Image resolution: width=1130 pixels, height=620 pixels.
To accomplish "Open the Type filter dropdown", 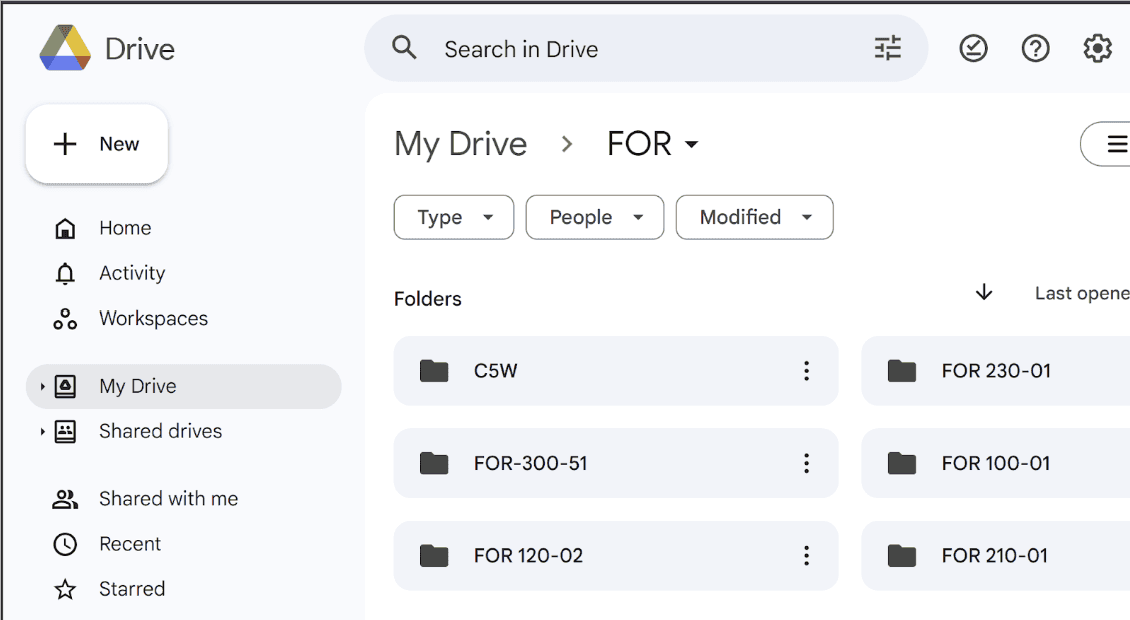I will point(454,217).
